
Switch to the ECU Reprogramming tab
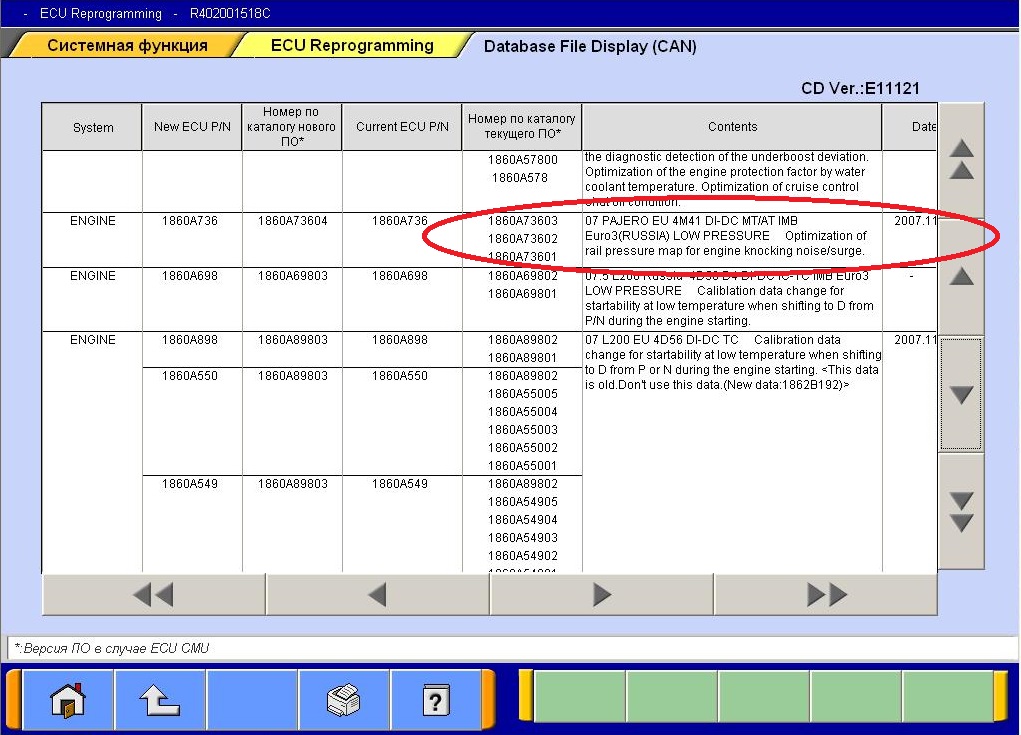(x=351, y=46)
